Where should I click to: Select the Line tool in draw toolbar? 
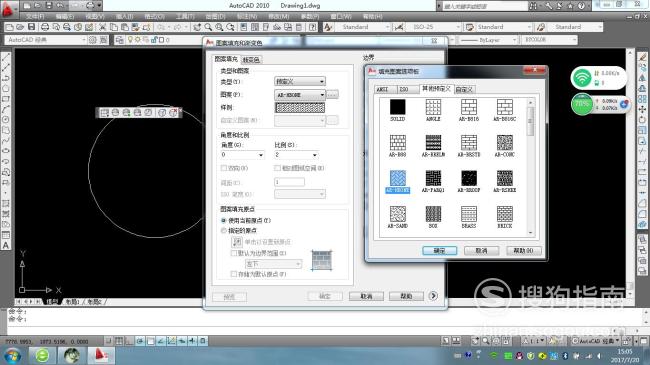point(6,57)
